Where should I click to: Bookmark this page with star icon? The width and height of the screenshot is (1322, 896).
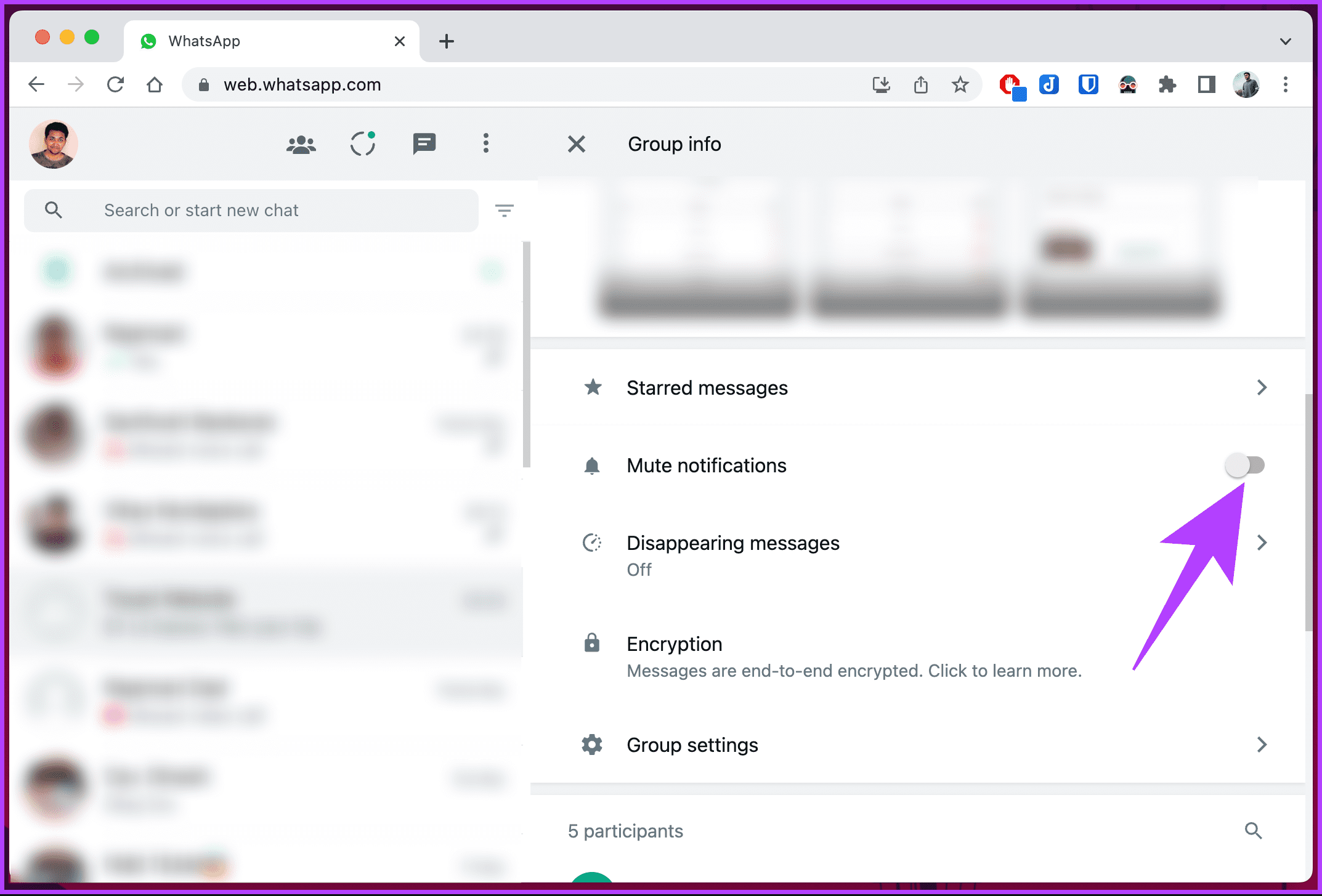click(x=960, y=84)
